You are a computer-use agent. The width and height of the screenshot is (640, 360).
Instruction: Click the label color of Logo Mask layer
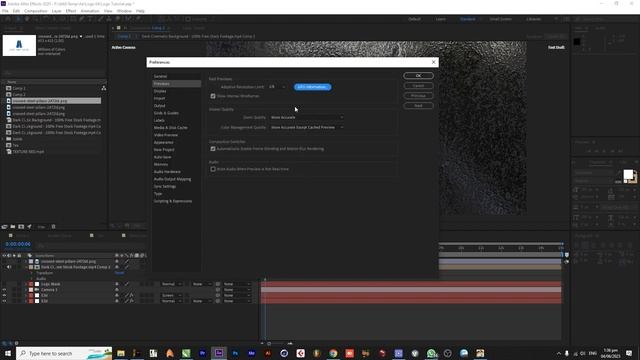point(31,284)
